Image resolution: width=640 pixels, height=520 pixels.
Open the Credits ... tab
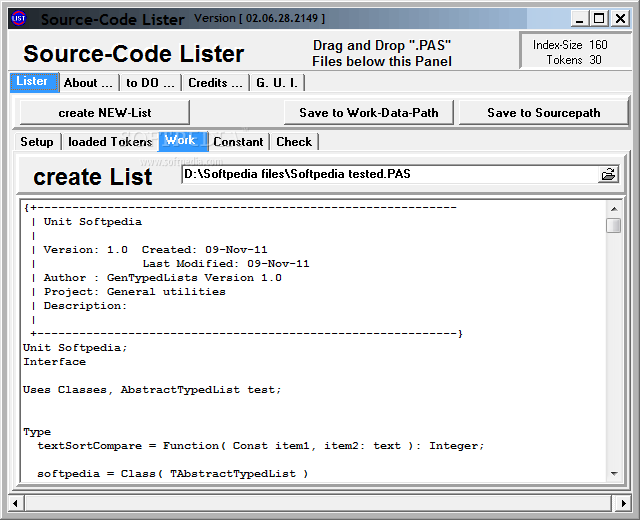(x=216, y=83)
